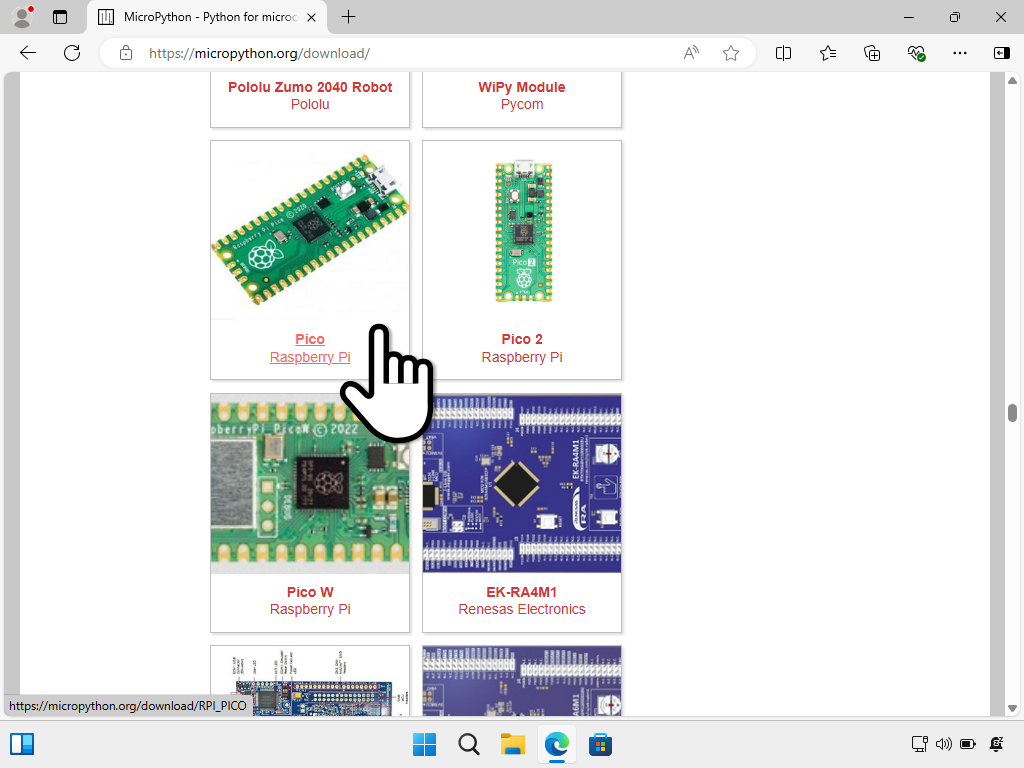Open File Explorer from the taskbar
Viewport: 1024px width, 768px height.
point(513,744)
